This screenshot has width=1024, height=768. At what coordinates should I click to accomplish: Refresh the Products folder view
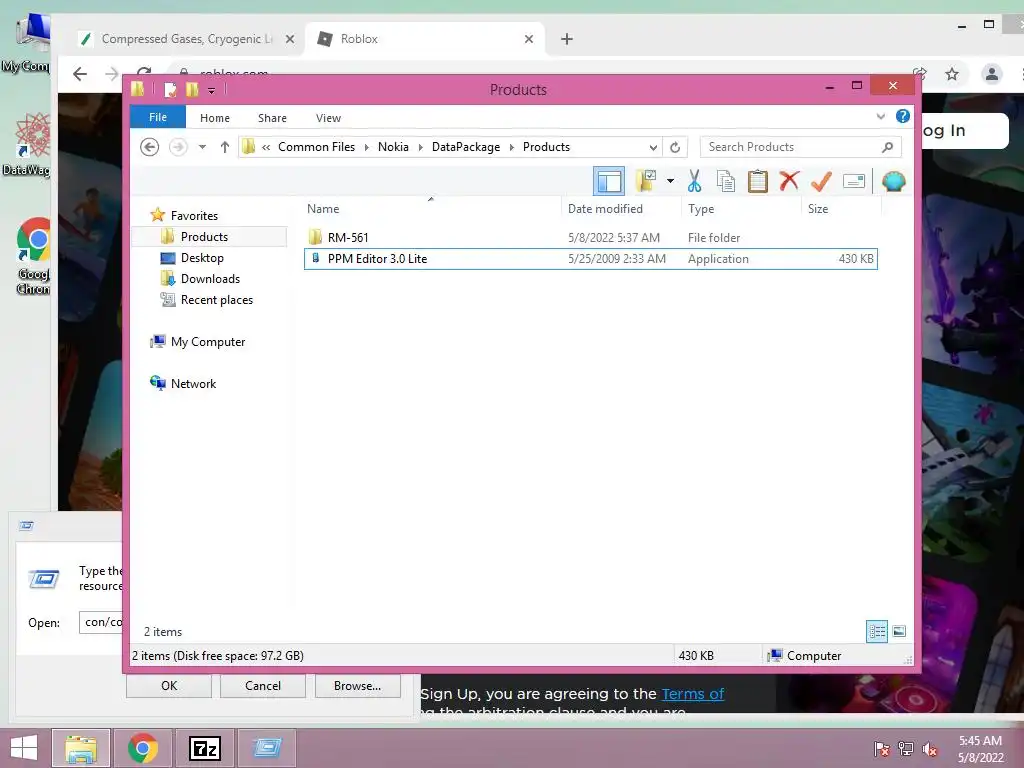[x=675, y=148]
